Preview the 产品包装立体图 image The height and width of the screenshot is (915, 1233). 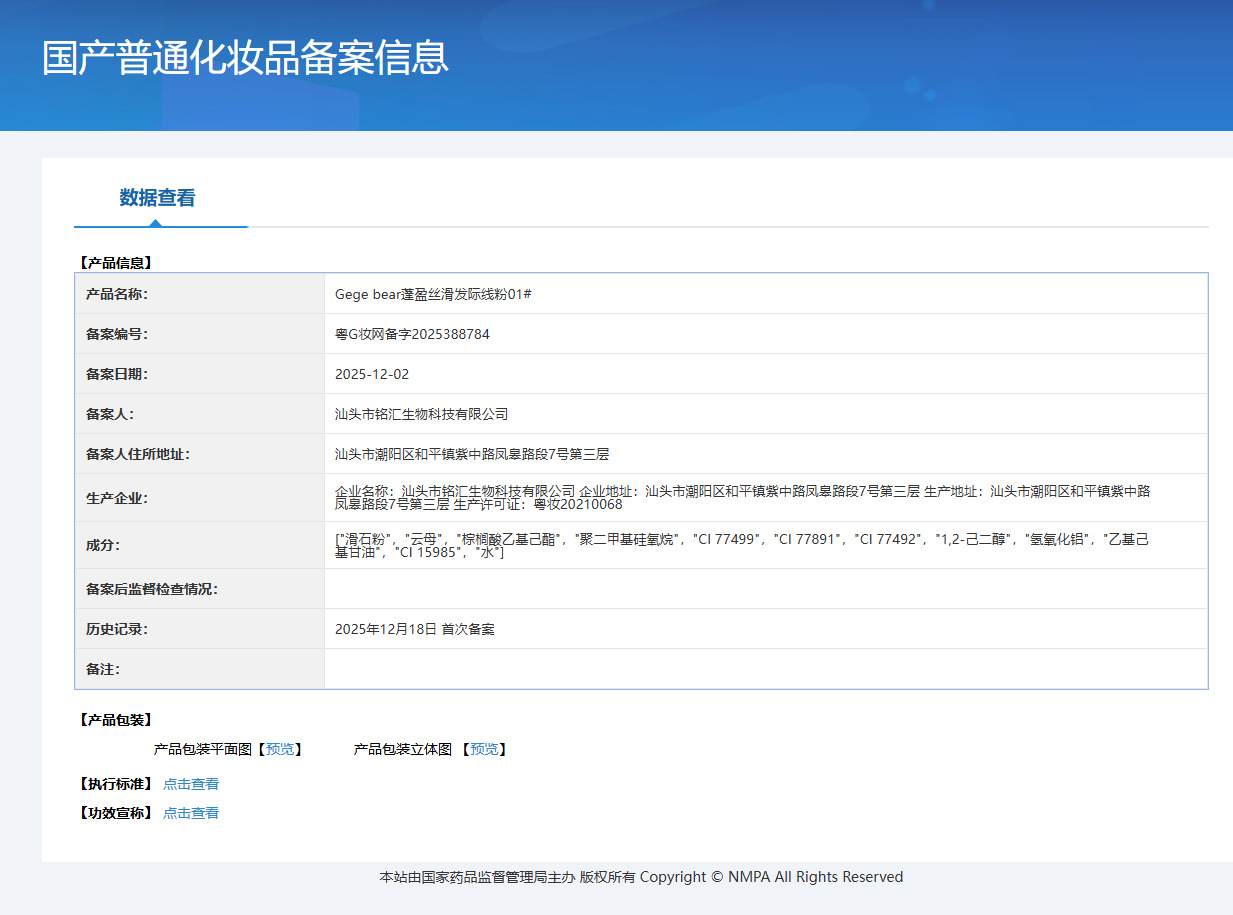[x=484, y=749]
